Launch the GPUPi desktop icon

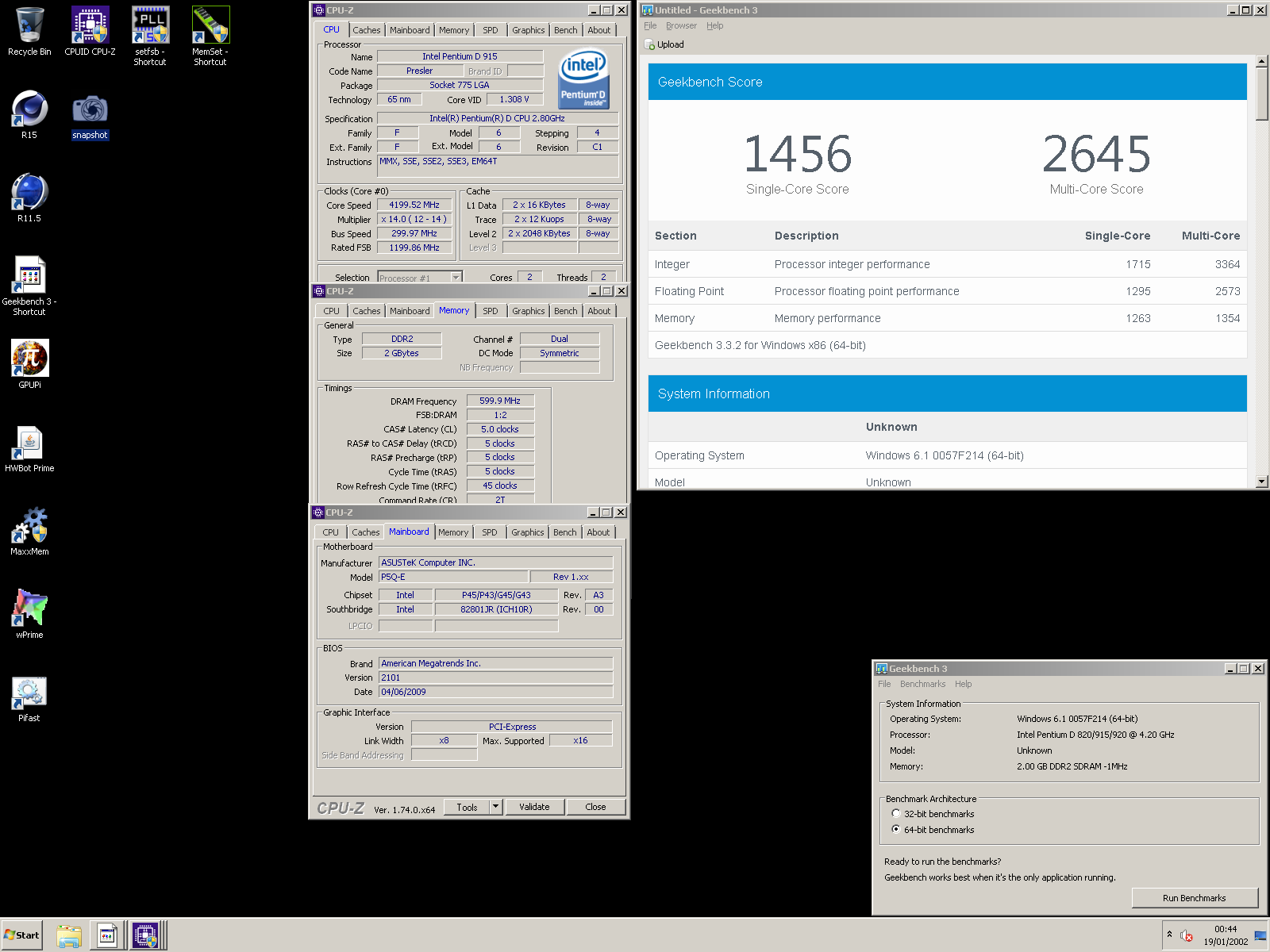point(29,365)
